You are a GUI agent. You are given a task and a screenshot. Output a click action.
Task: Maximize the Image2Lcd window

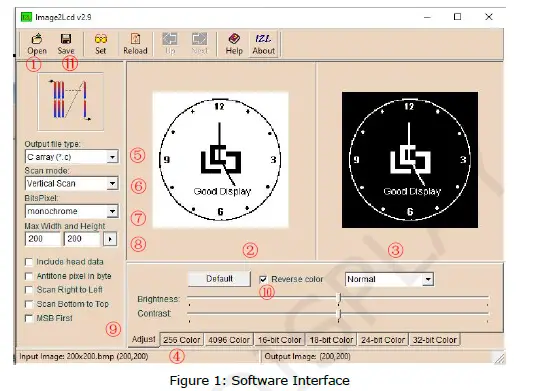[x=458, y=17]
